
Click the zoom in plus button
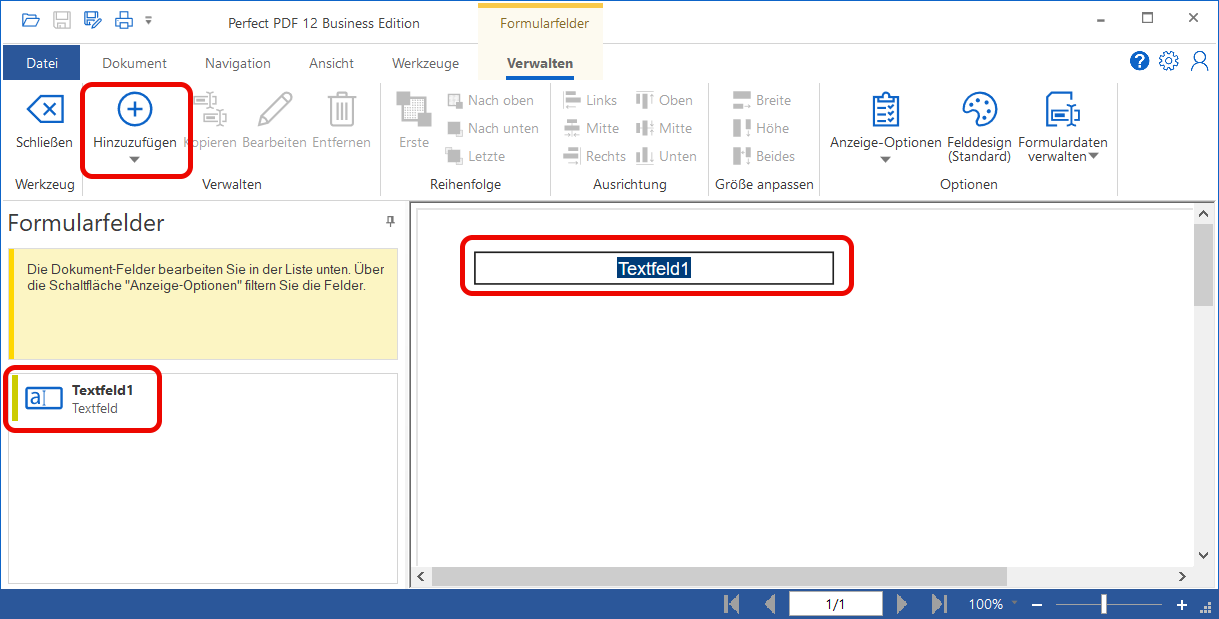click(x=1182, y=604)
